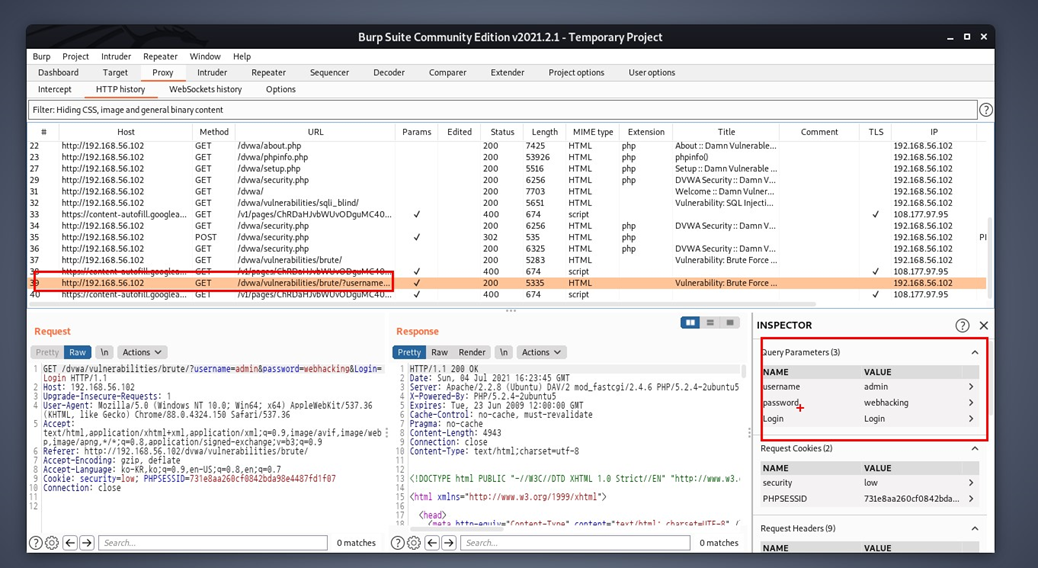Sort history by the Status column
The height and width of the screenshot is (568, 1038).
point(502,132)
